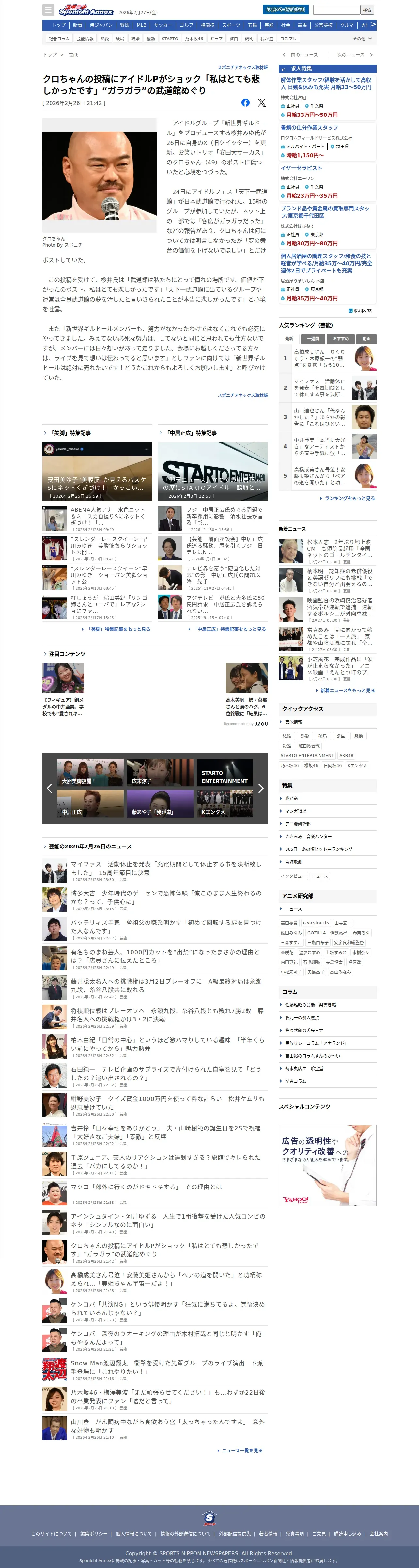The height and width of the screenshot is (1568, 419).
Task: Open 芸能 in top navigation bar
Action: click(x=269, y=25)
